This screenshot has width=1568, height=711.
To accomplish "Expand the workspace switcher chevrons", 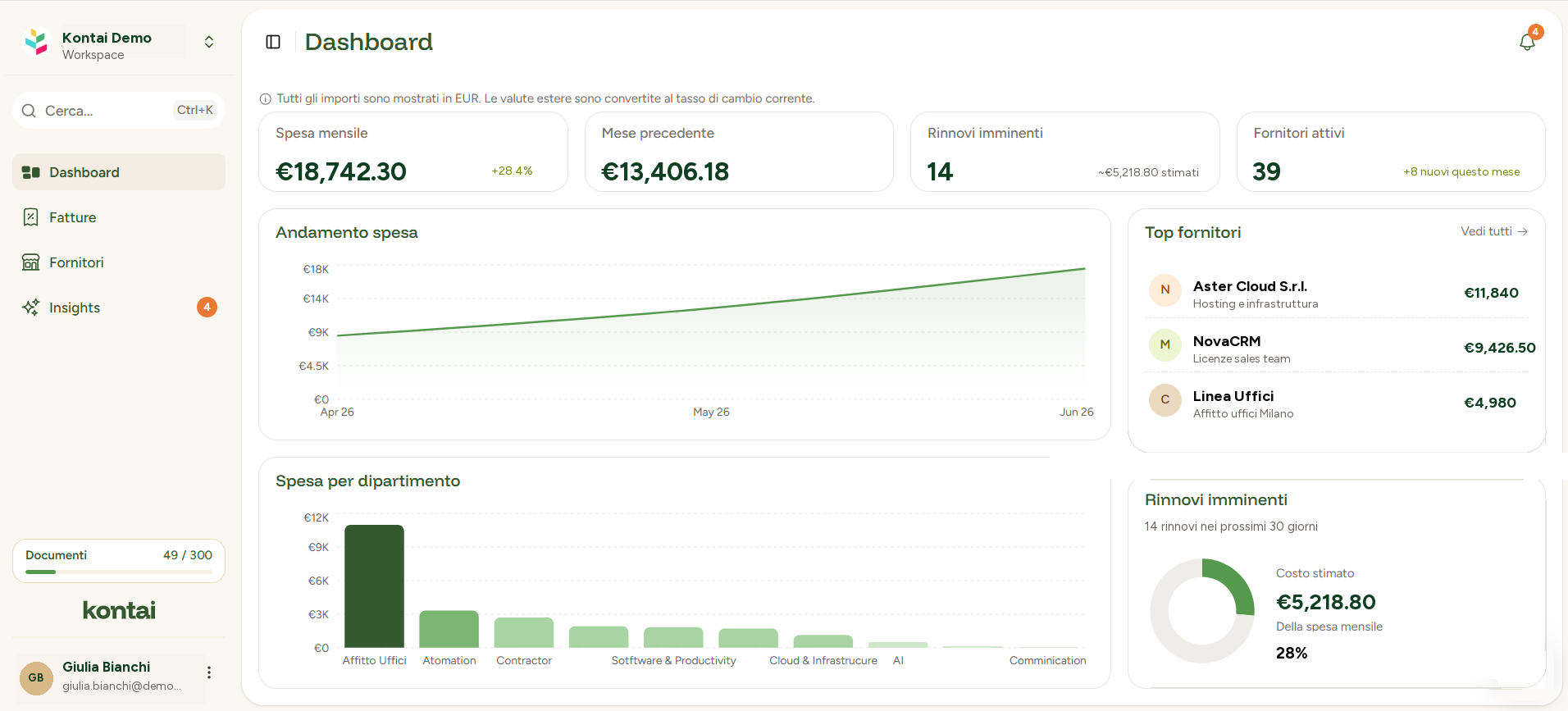I will pos(209,42).
